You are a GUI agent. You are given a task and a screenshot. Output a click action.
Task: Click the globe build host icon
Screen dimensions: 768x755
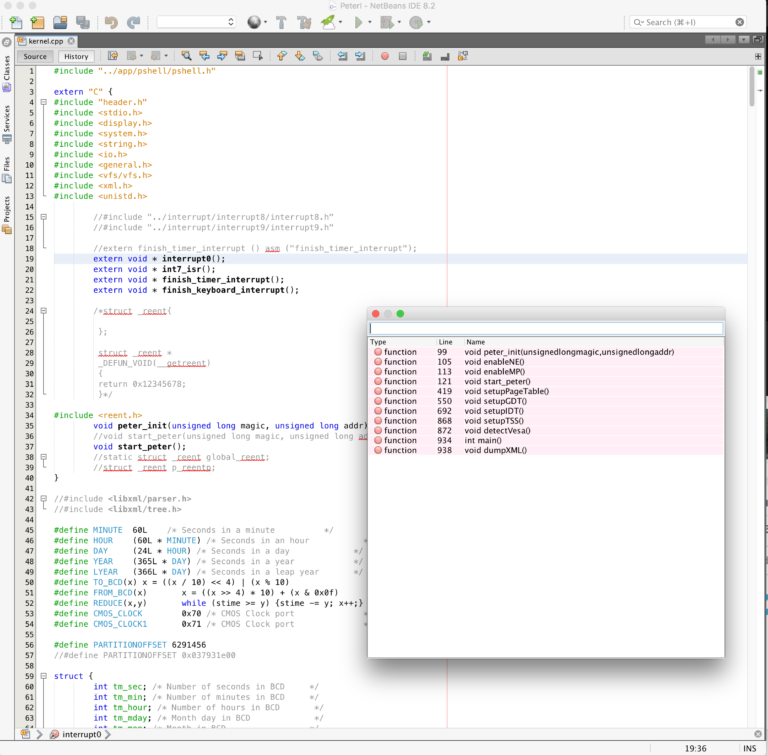254,23
